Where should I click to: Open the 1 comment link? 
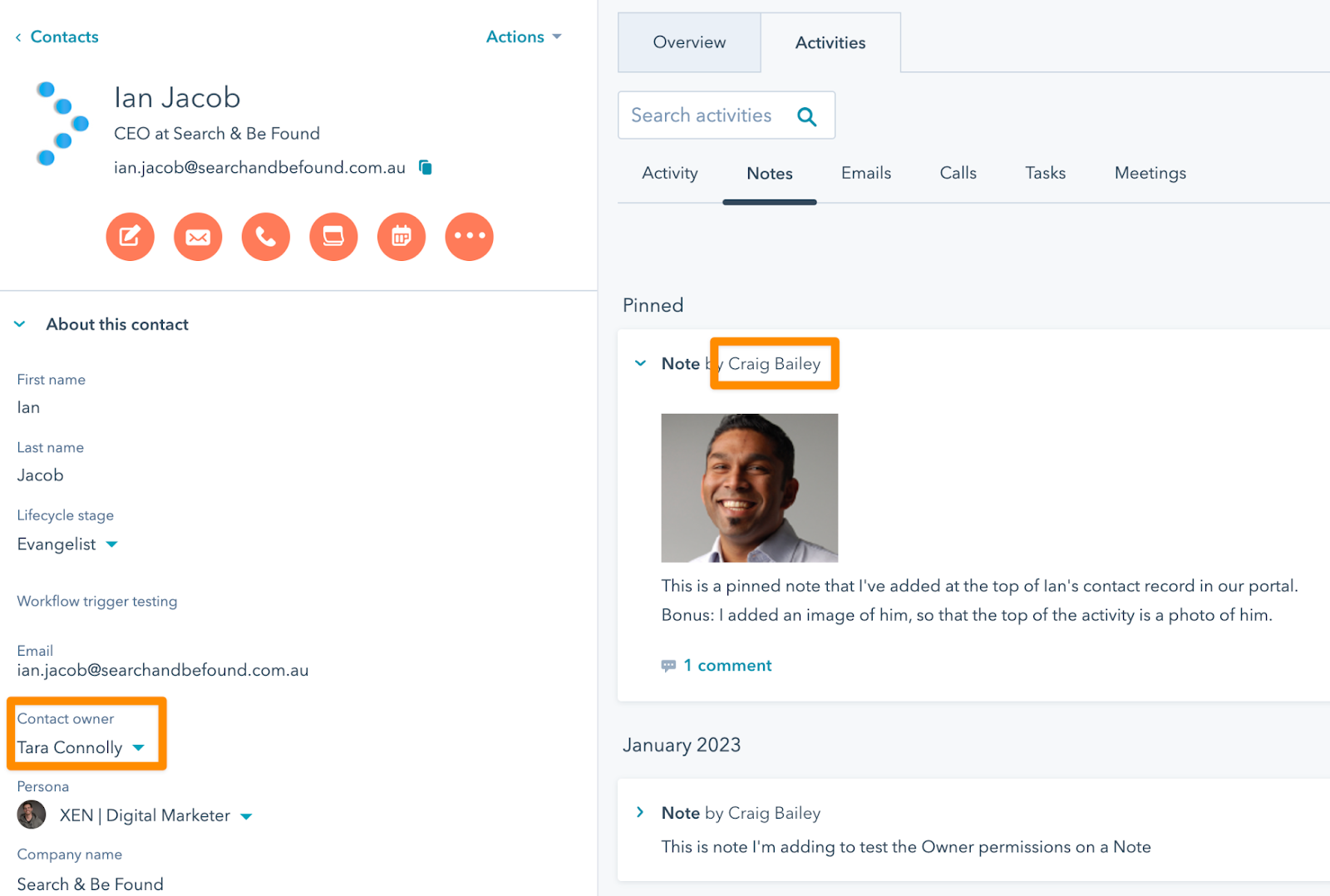click(x=727, y=666)
